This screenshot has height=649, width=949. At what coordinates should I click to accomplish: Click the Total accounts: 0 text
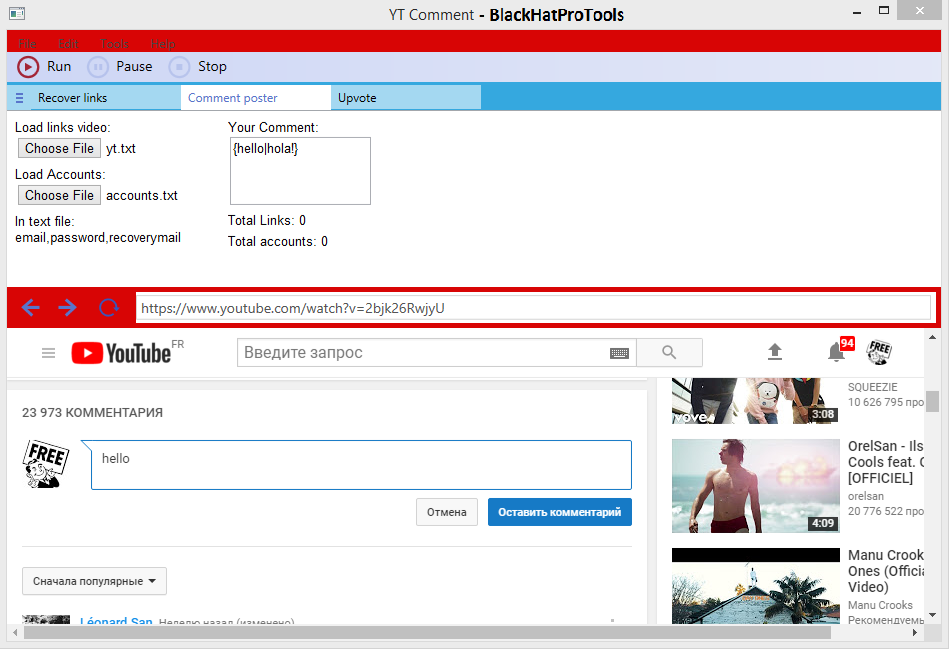pos(278,242)
